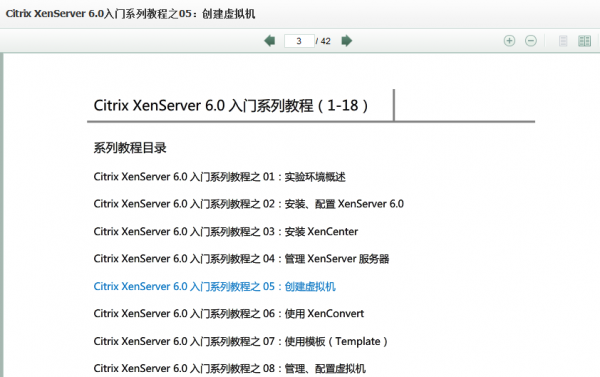
Task: Click the line '02：安装、配置 XenServer 6.0'
Action: pos(249,204)
